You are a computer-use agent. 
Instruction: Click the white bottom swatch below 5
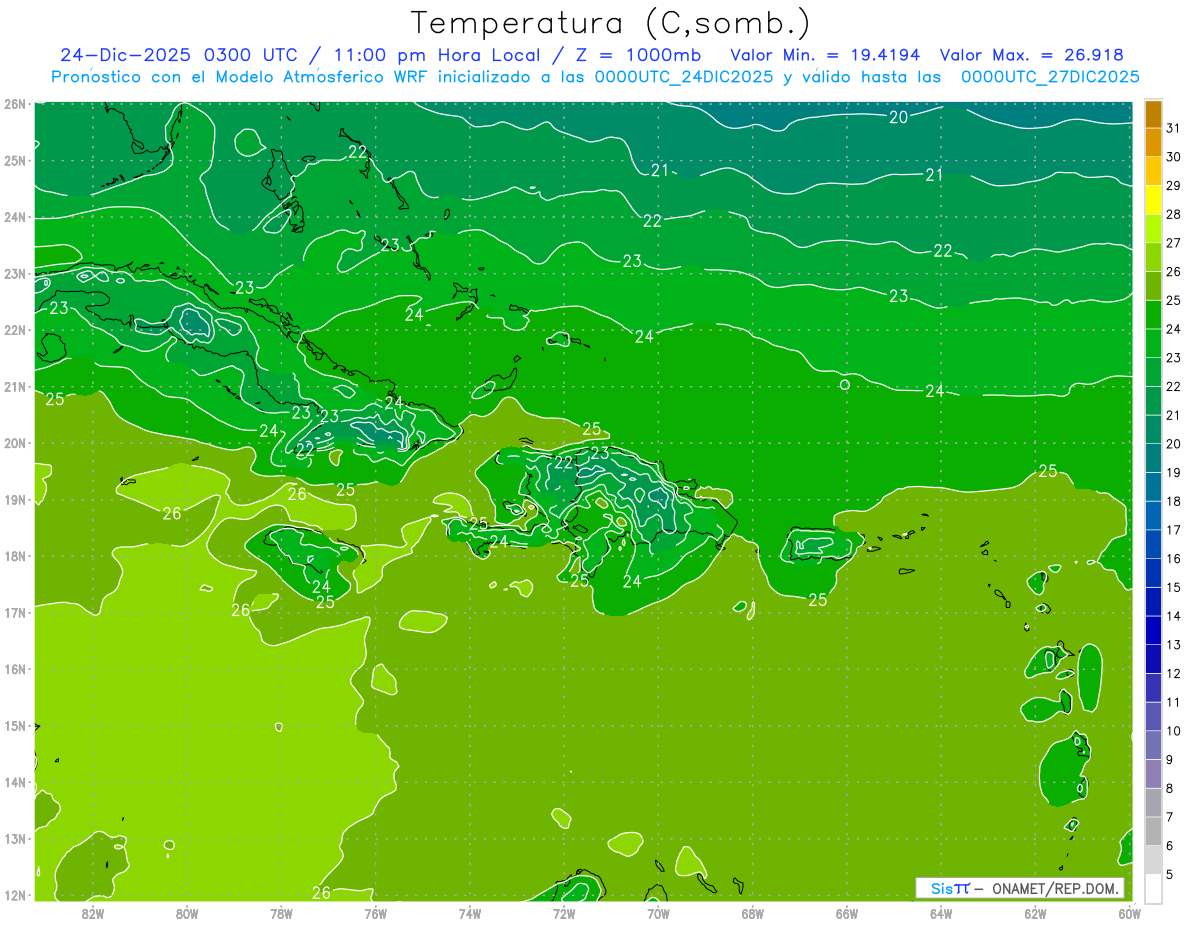1153,888
